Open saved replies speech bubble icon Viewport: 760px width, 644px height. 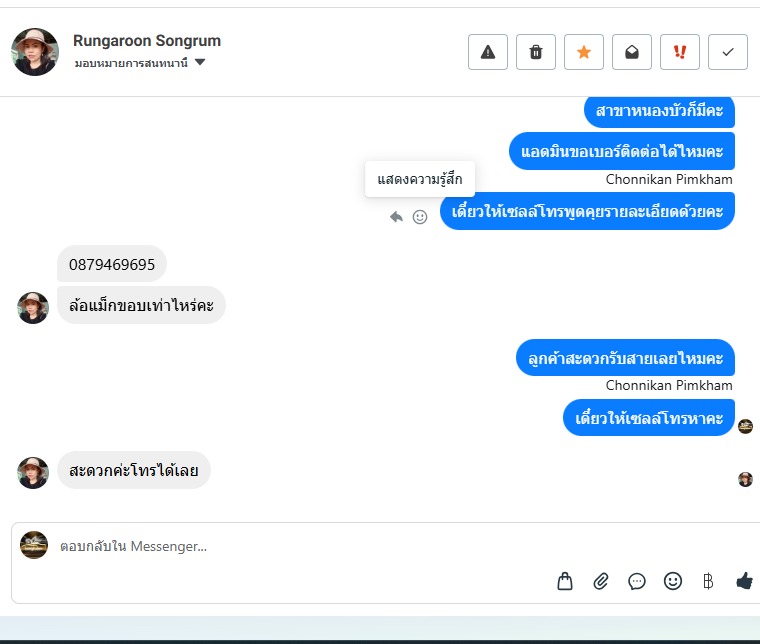[x=636, y=581]
